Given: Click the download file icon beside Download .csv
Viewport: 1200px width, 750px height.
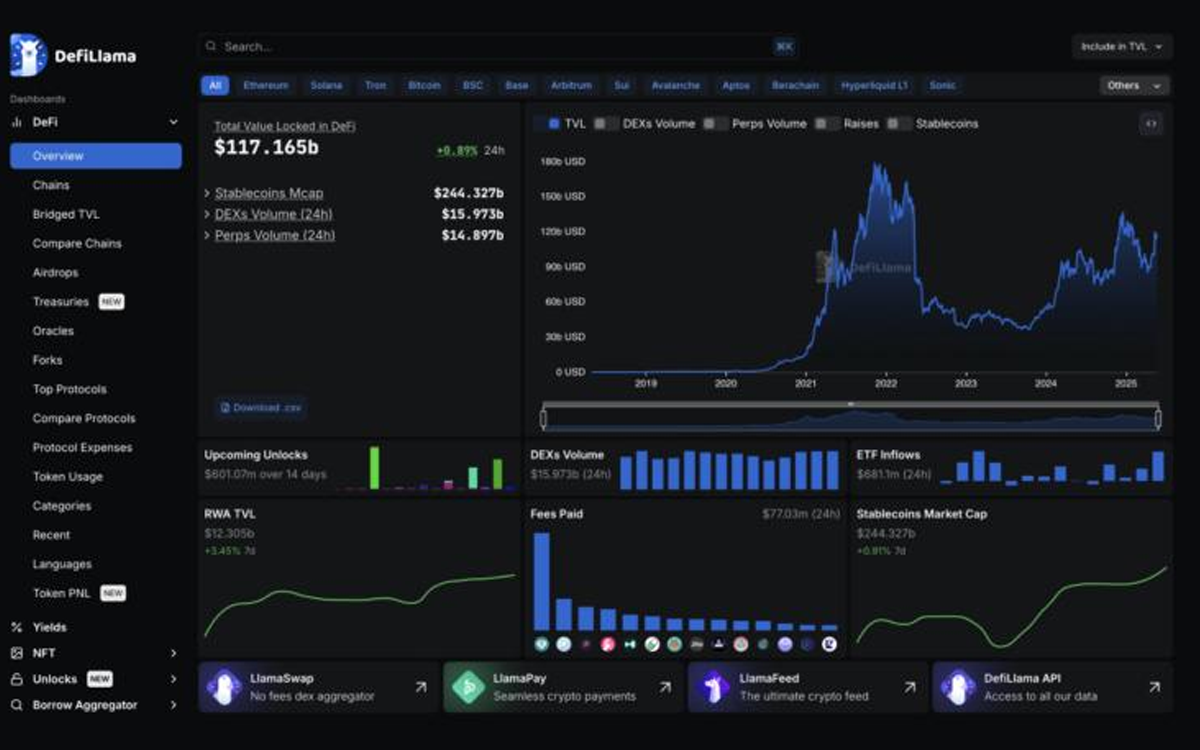Looking at the screenshot, I should (225, 408).
